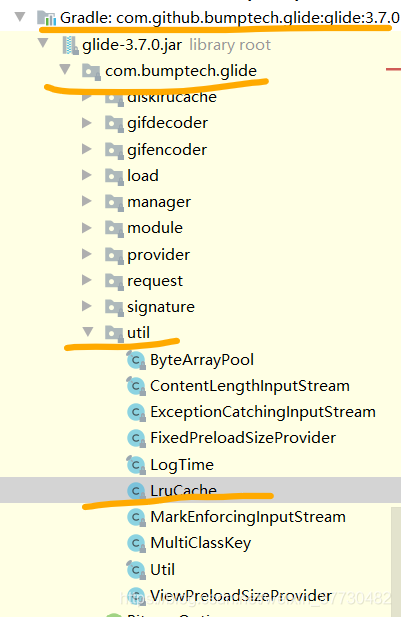Image resolution: width=401 pixels, height=617 pixels.
Task: Expand the gifdecoder package
Action: pos(87,123)
